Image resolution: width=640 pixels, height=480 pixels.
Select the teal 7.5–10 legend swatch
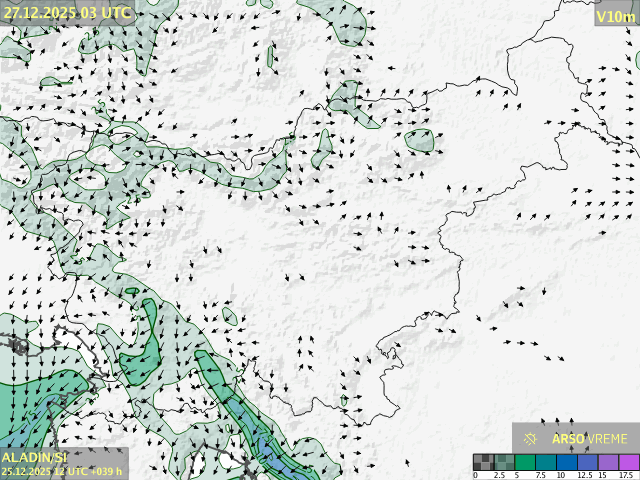tap(546, 462)
